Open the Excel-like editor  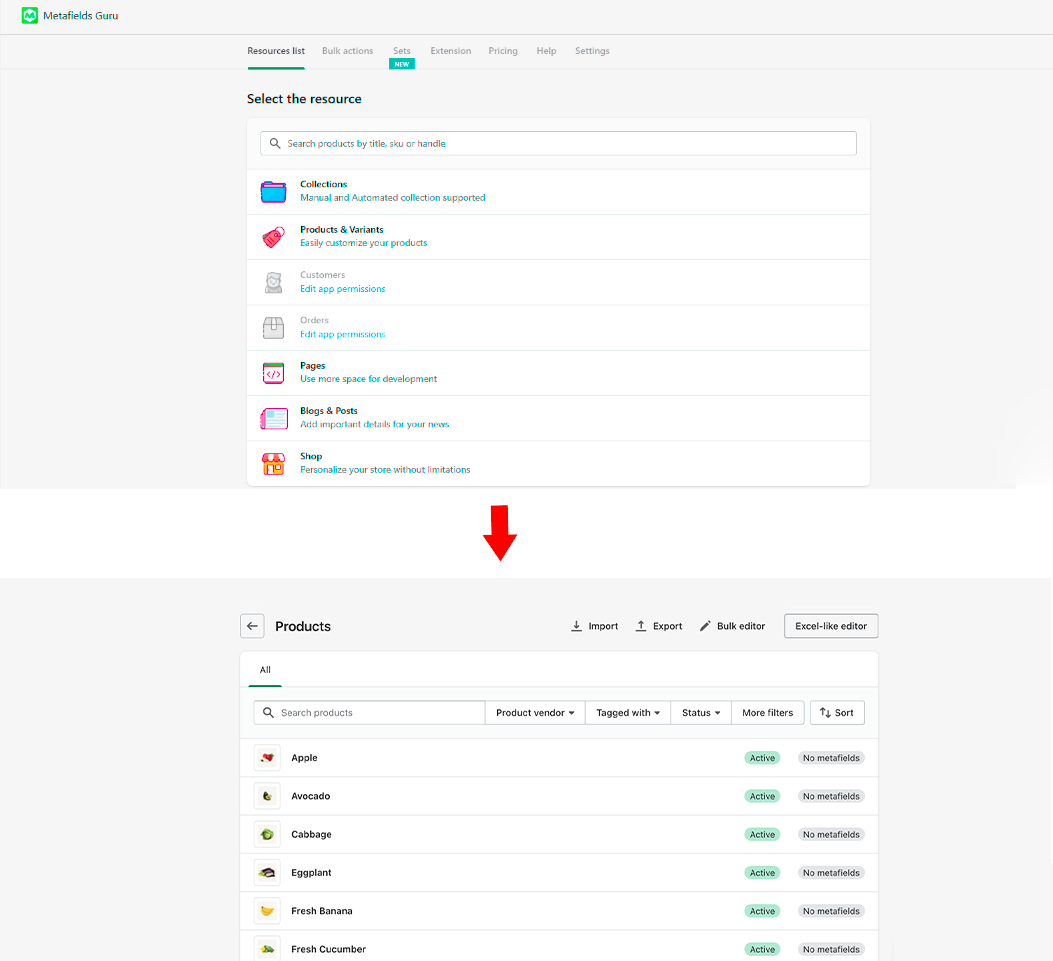831,626
